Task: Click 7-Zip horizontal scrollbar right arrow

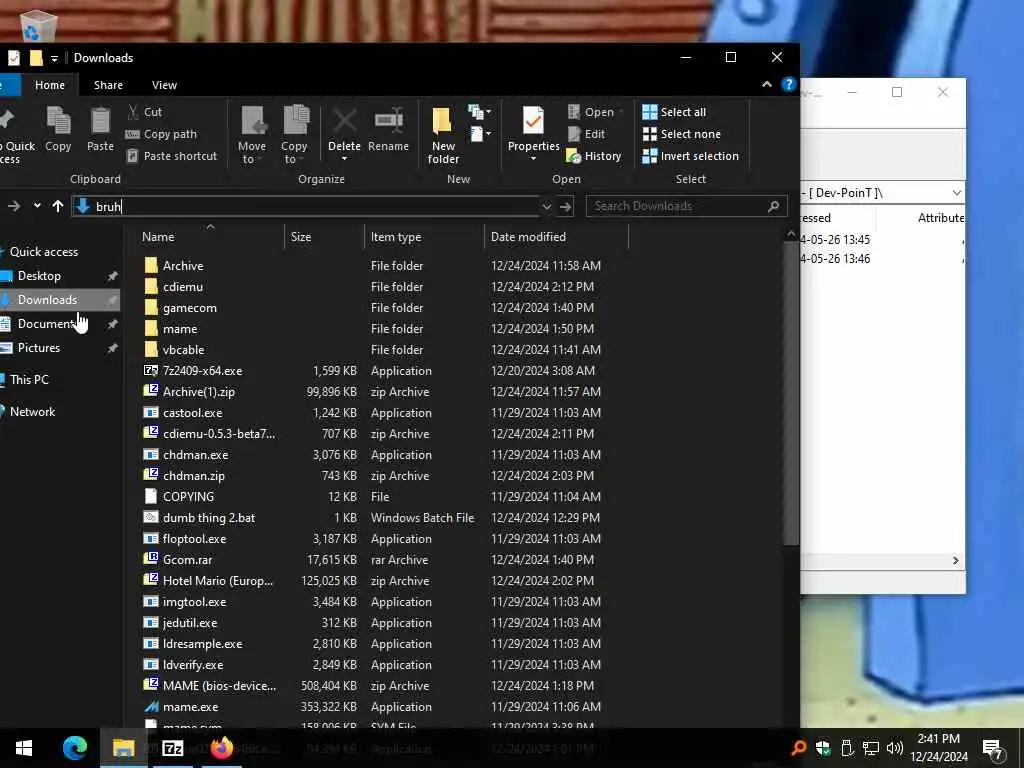Action: [955, 561]
